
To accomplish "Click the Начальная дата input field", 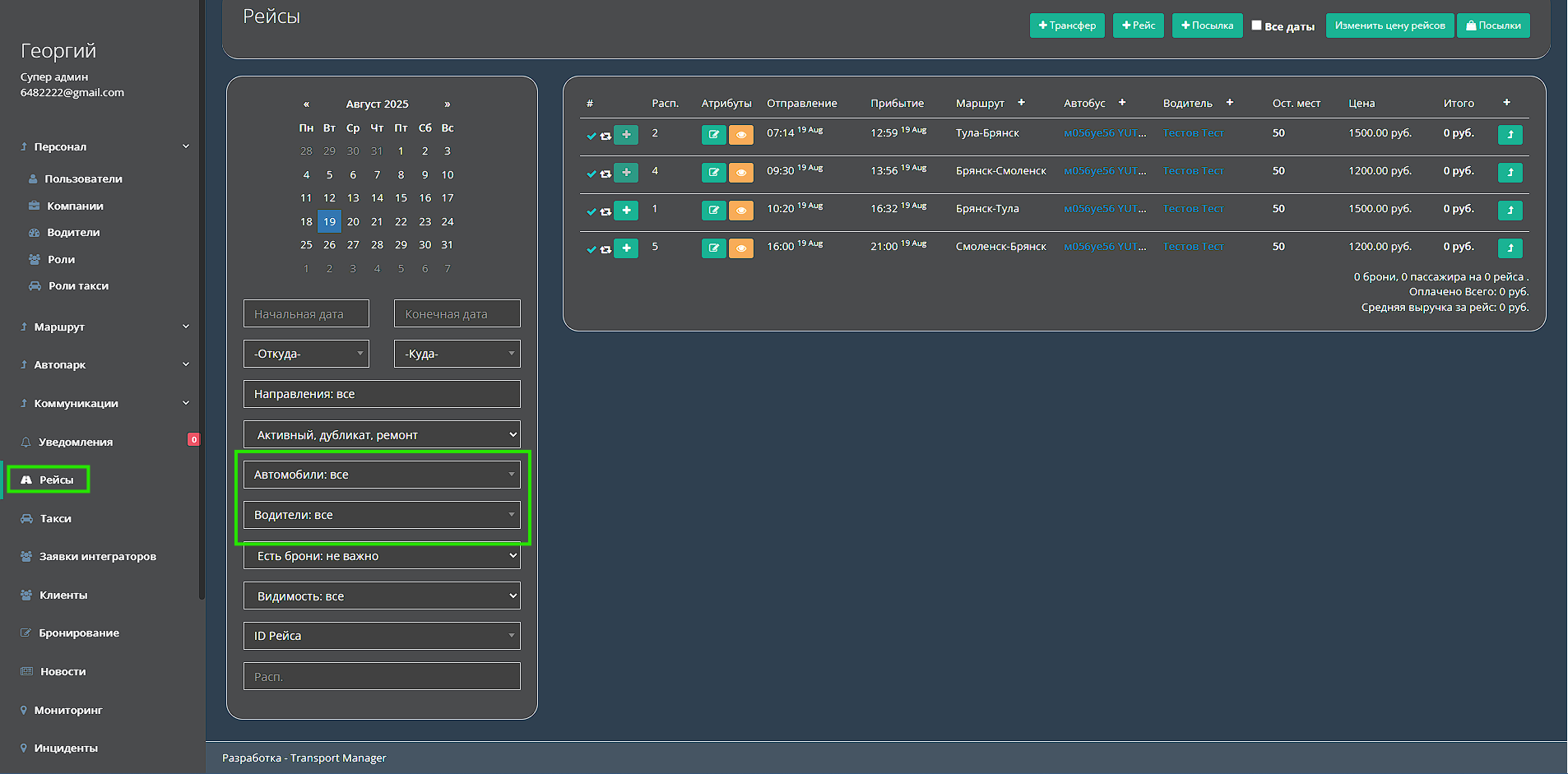I will 306,313.
